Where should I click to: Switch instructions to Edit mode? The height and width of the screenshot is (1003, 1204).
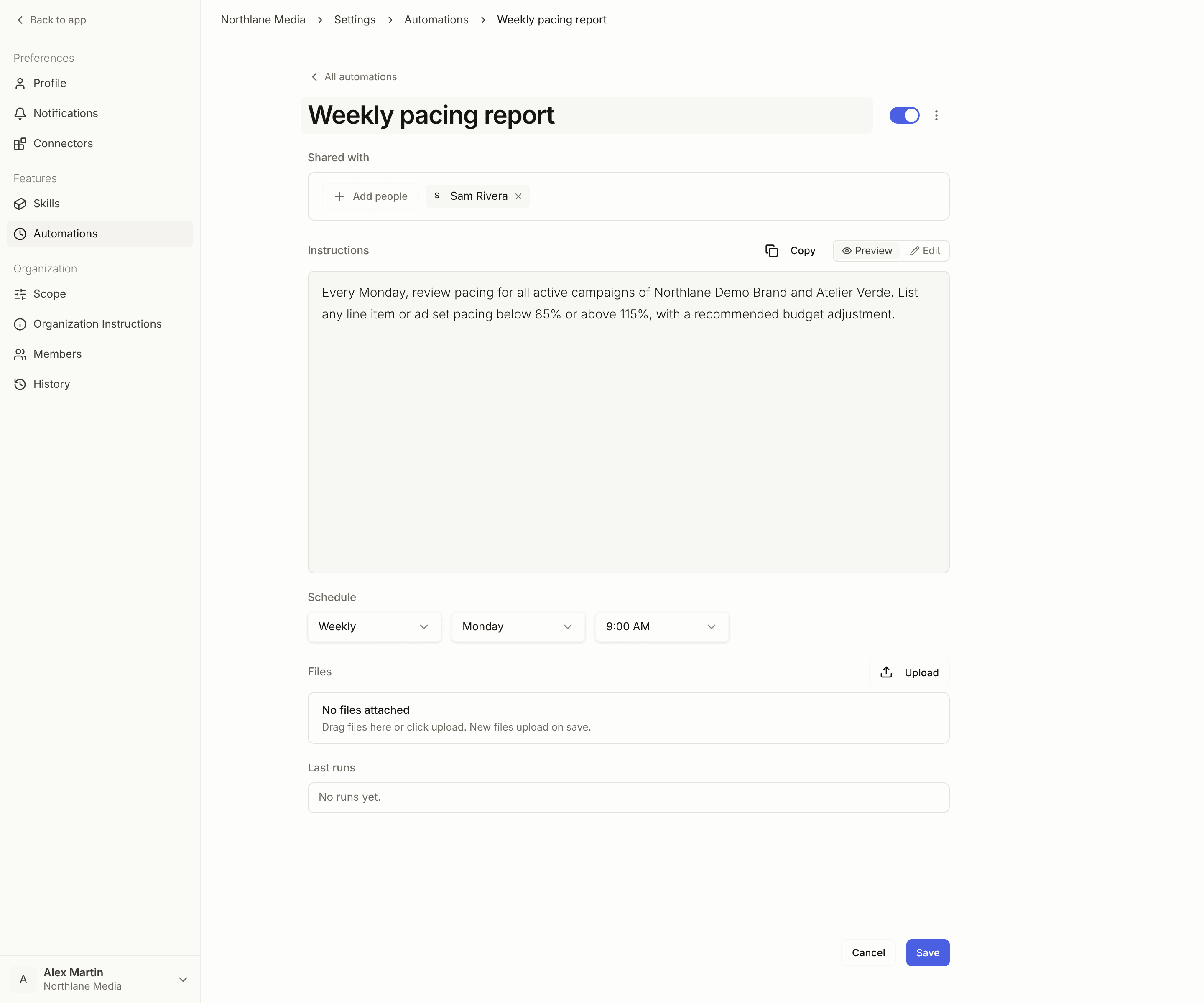coord(925,250)
